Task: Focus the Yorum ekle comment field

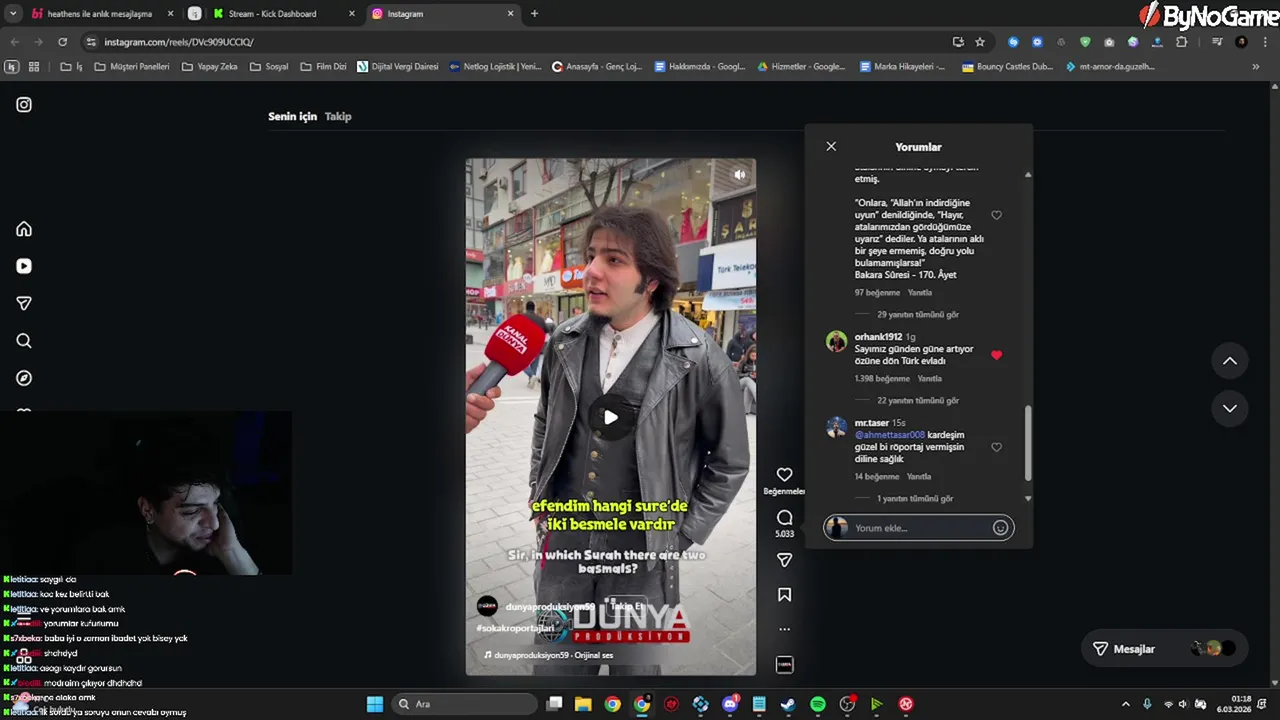Action: pyautogui.click(x=920, y=528)
